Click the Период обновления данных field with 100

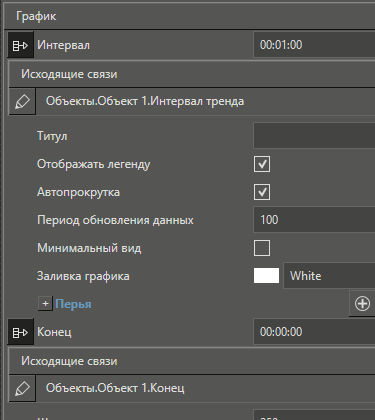tap(314, 220)
